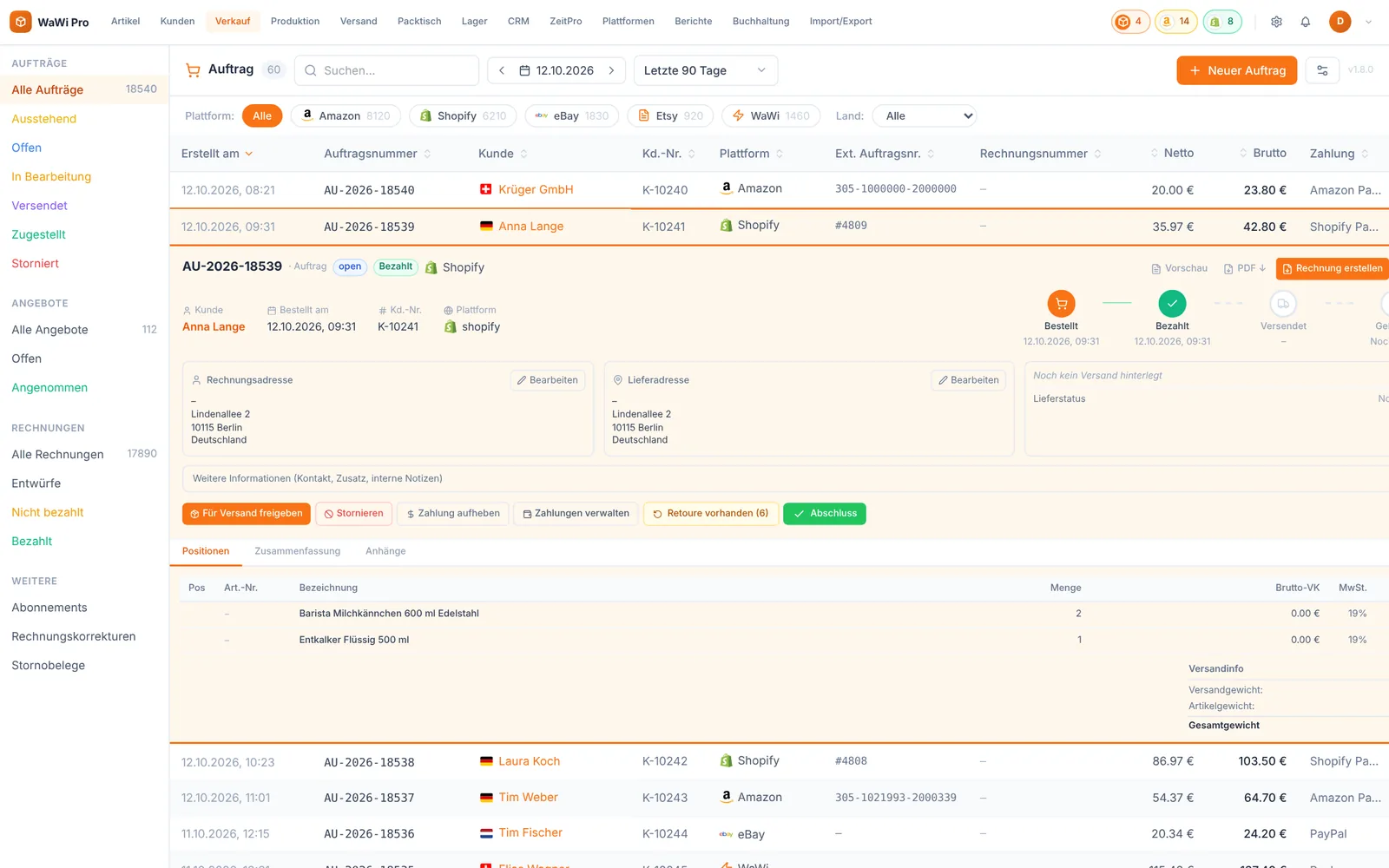Click the orange box badge showing 4
This screenshot has width=1389, height=868.
1130,22
